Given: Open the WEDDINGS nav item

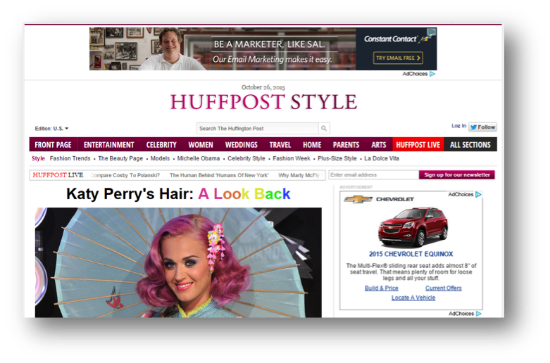Looking at the screenshot, I should [x=241, y=145].
